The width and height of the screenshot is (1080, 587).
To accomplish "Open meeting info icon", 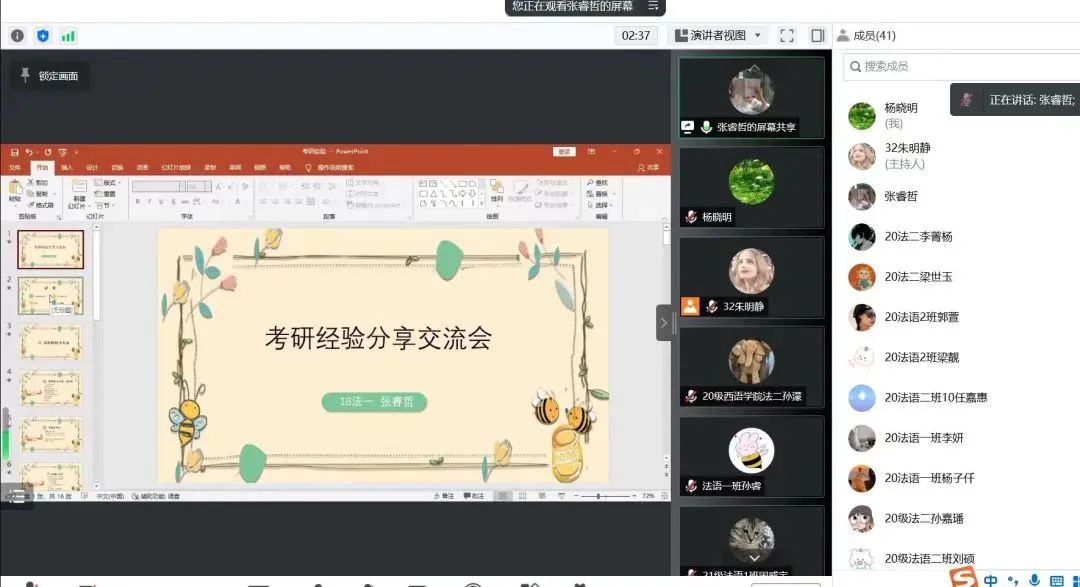I will (17, 36).
